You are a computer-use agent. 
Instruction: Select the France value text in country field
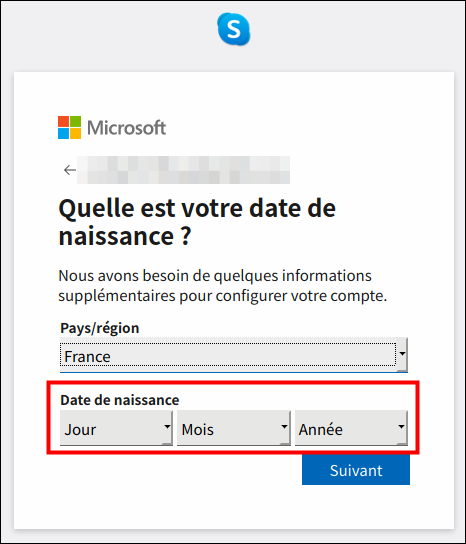[x=87, y=357]
